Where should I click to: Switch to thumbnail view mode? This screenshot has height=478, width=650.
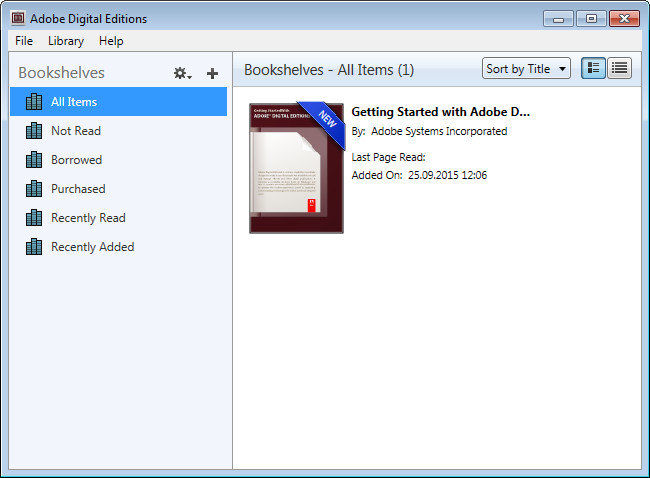point(593,69)
